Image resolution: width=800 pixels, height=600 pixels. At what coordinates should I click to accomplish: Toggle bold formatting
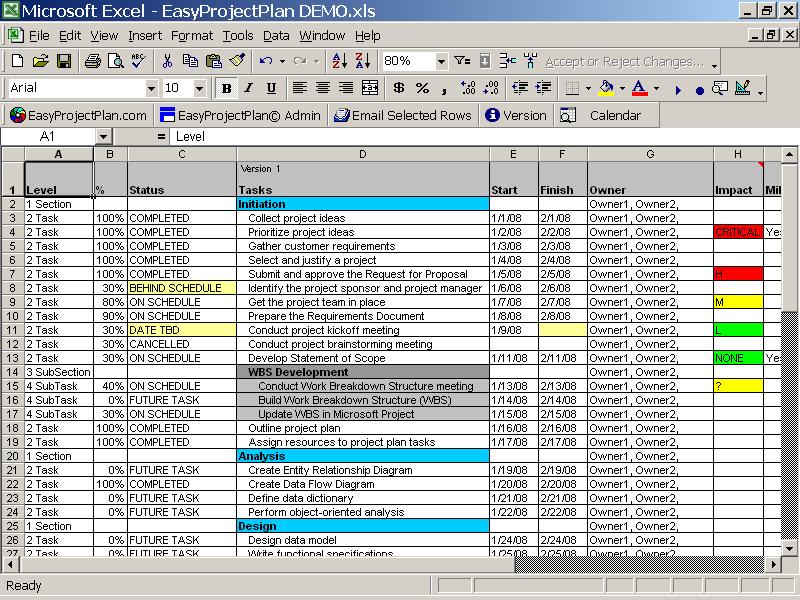click(226, 88)
